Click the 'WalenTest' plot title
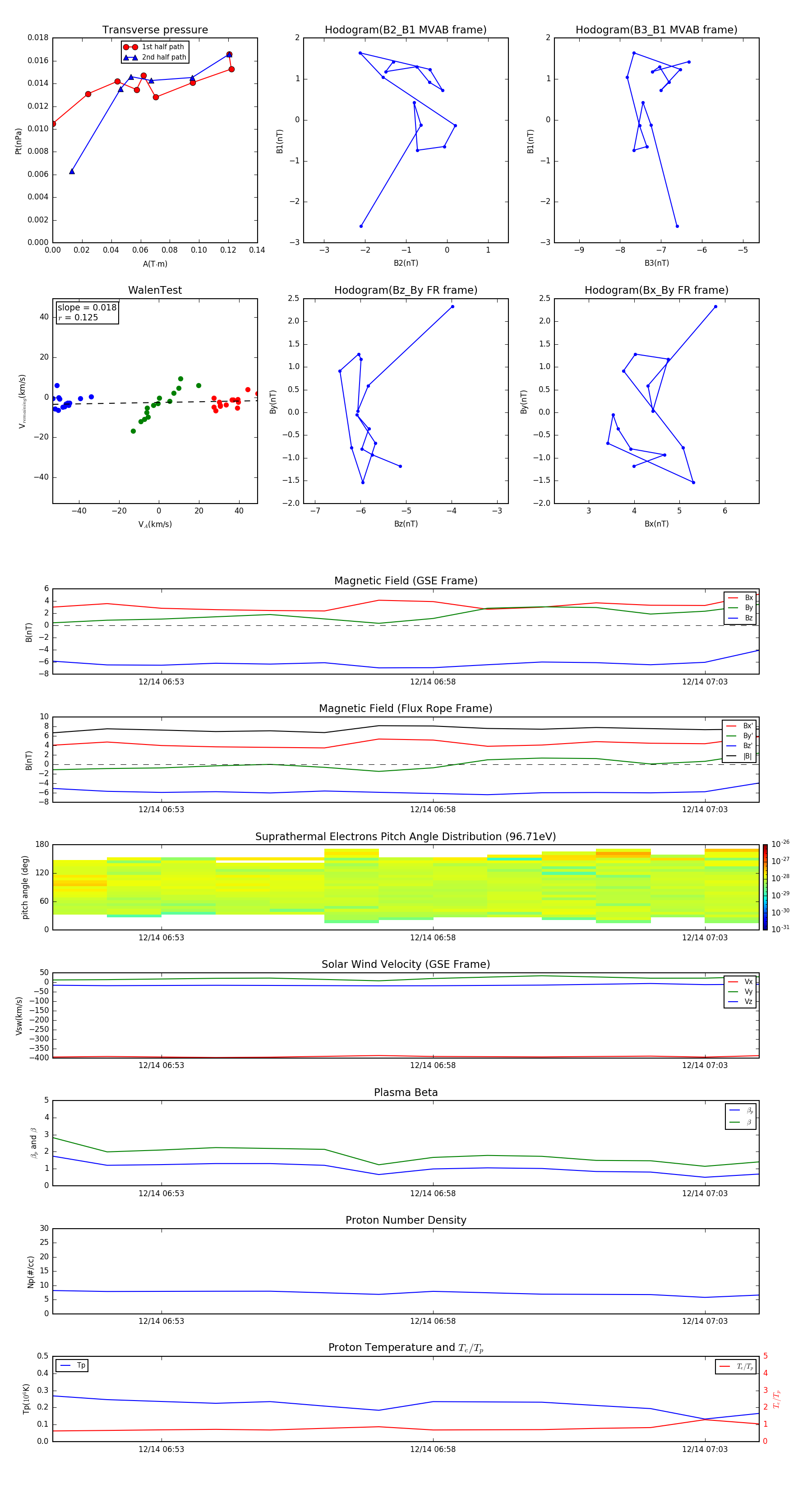 (x=155, y=290)
